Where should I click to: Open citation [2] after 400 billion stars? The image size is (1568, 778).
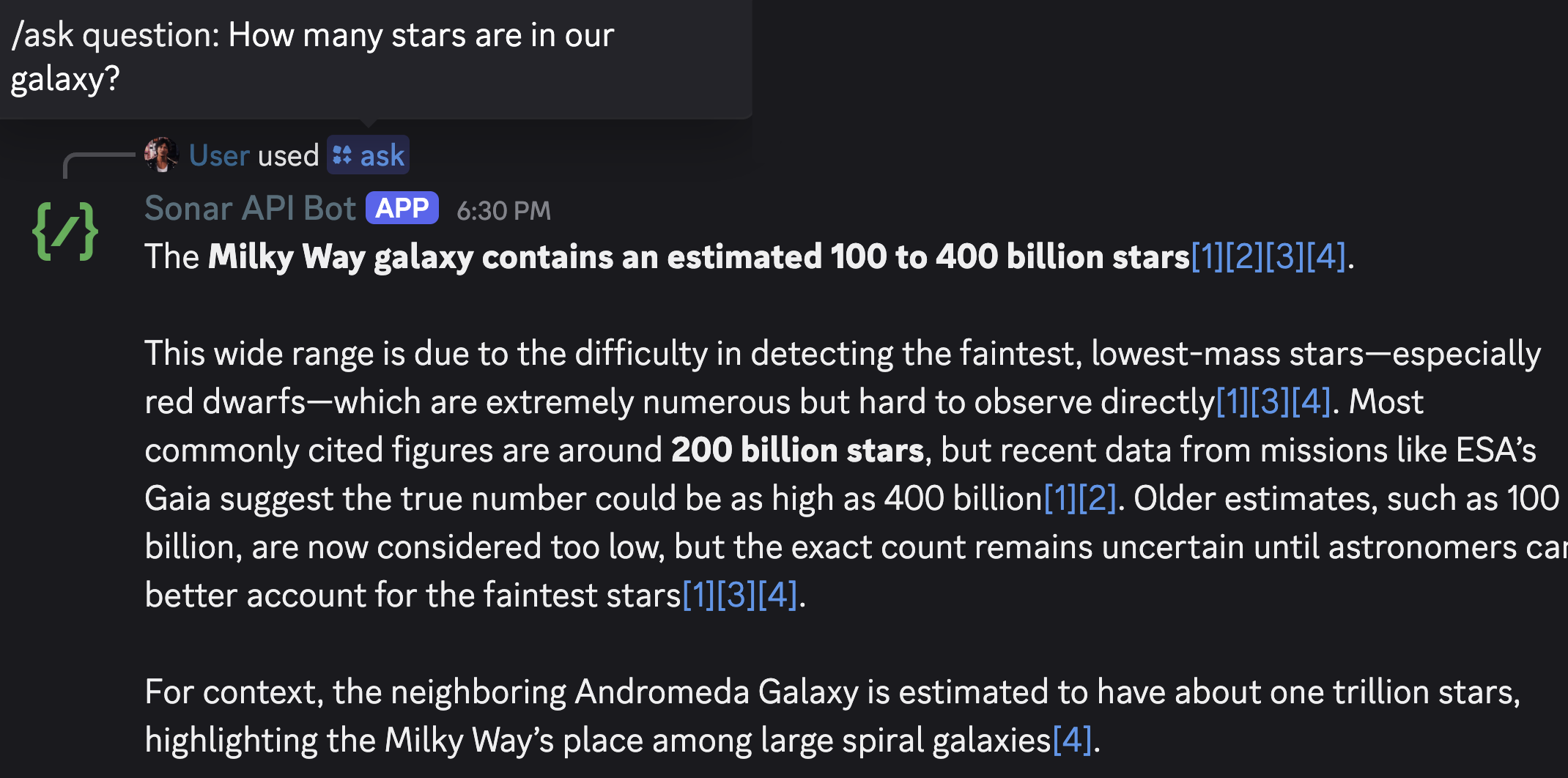click(x=1245, y=256)
